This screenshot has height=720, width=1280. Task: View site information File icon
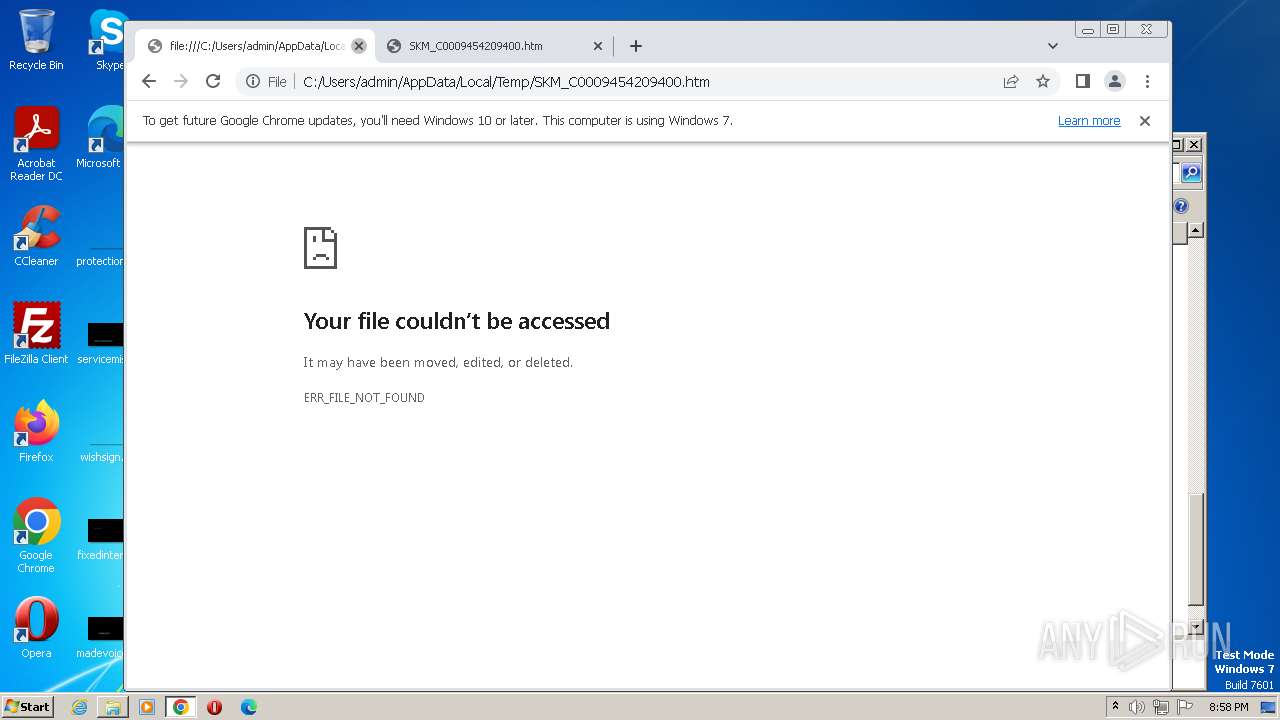tap(266, 82)
